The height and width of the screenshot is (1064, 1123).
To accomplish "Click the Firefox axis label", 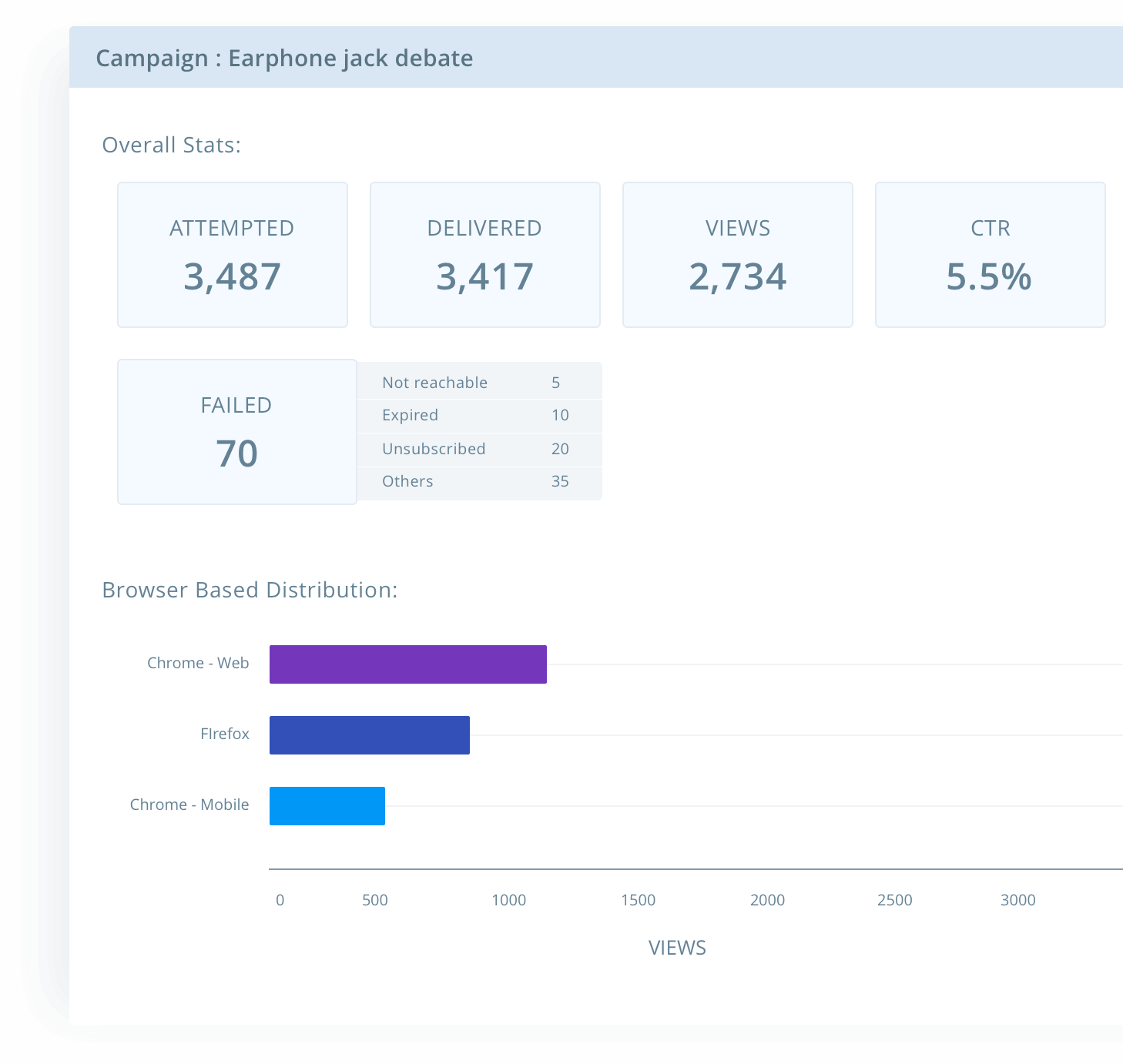I will pos(224,734).
